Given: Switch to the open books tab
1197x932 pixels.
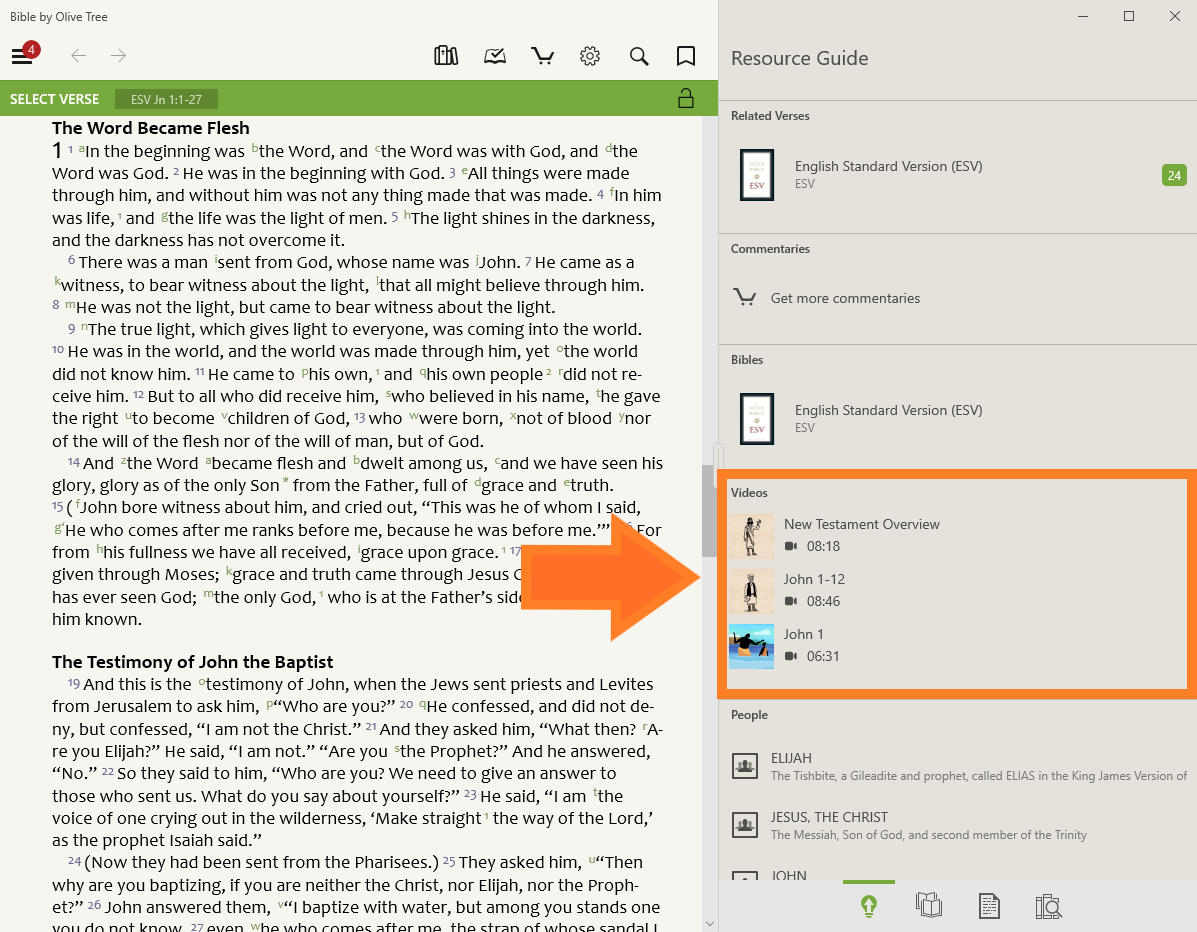Looking at the screenshot, I should coord(929,906).
